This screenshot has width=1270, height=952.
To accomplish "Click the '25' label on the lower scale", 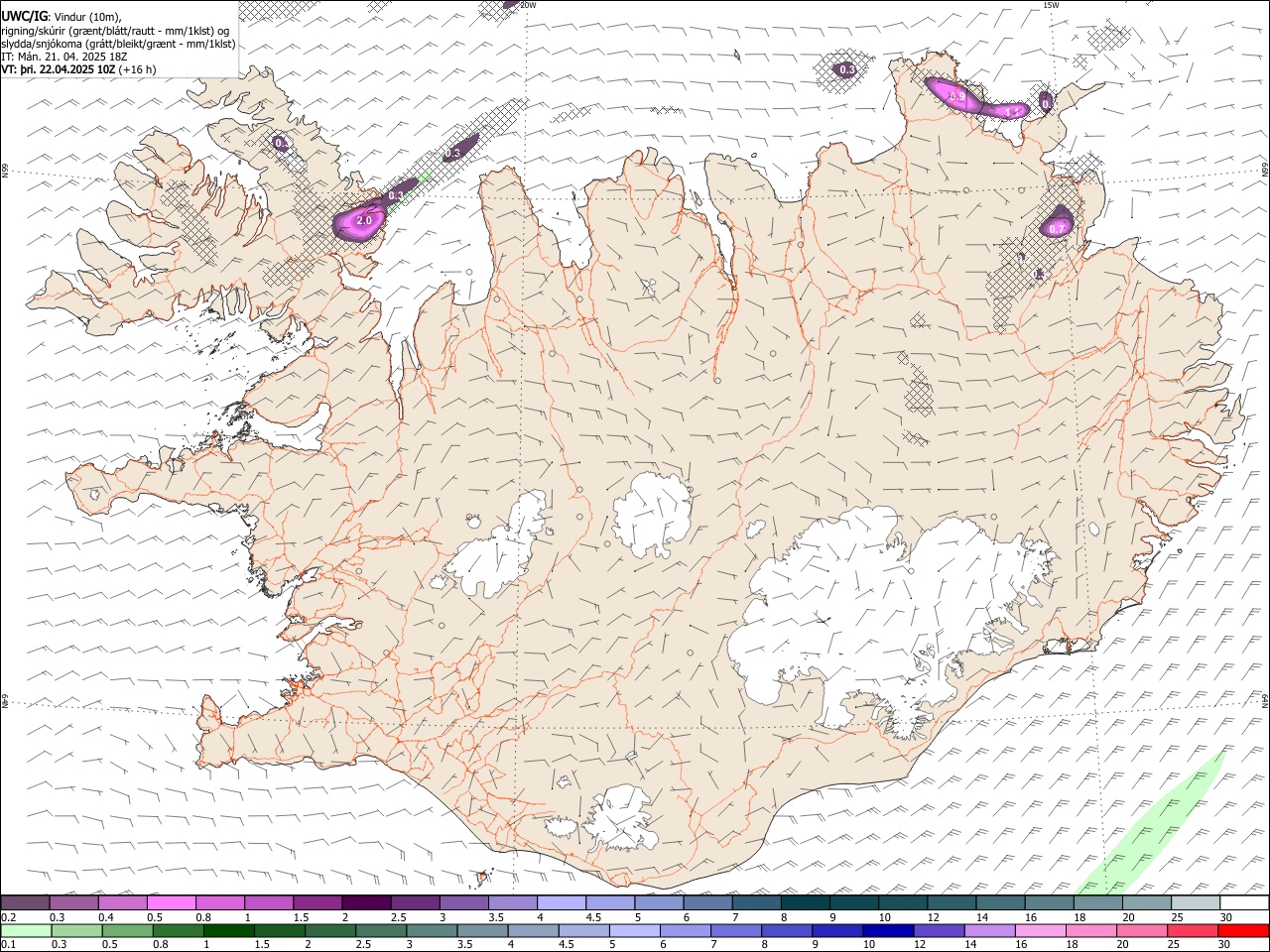I will tap(1175, 945).
